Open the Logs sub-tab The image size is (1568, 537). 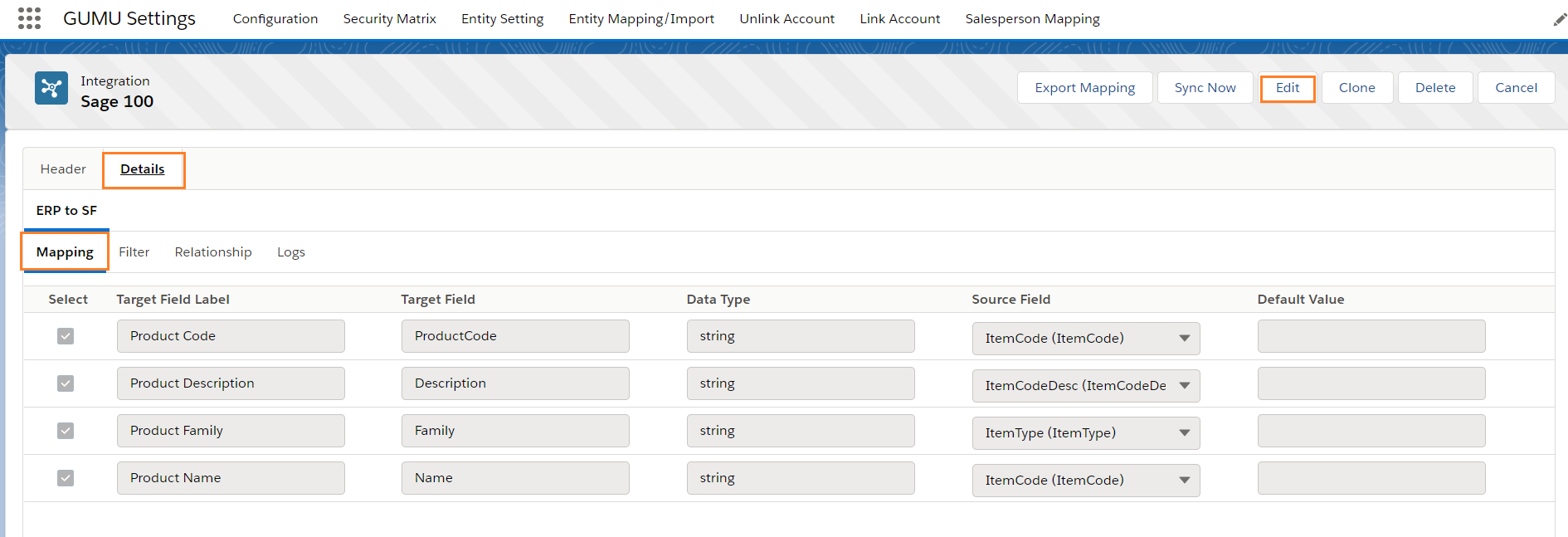pyautogui.click(x=291, y=252)
